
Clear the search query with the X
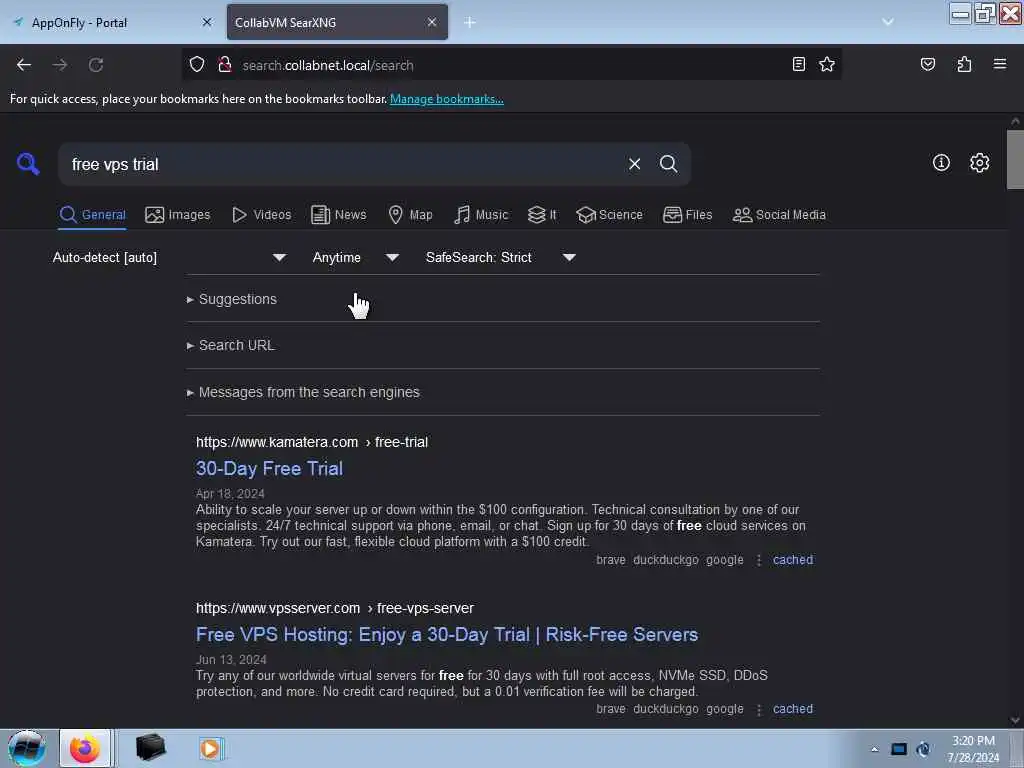tap(634, 164)
